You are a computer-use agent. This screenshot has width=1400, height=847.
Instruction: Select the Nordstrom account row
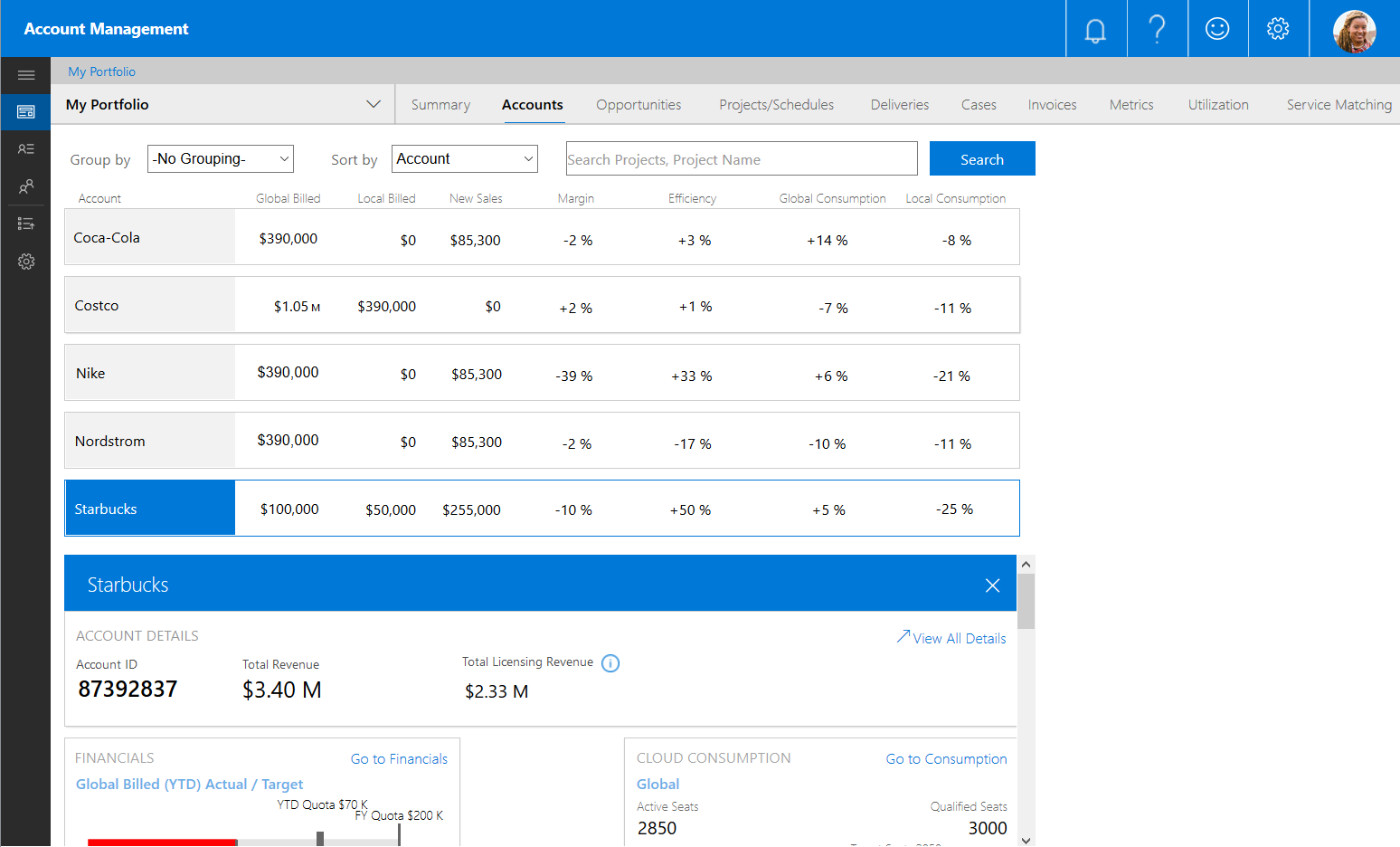point(542,441)
